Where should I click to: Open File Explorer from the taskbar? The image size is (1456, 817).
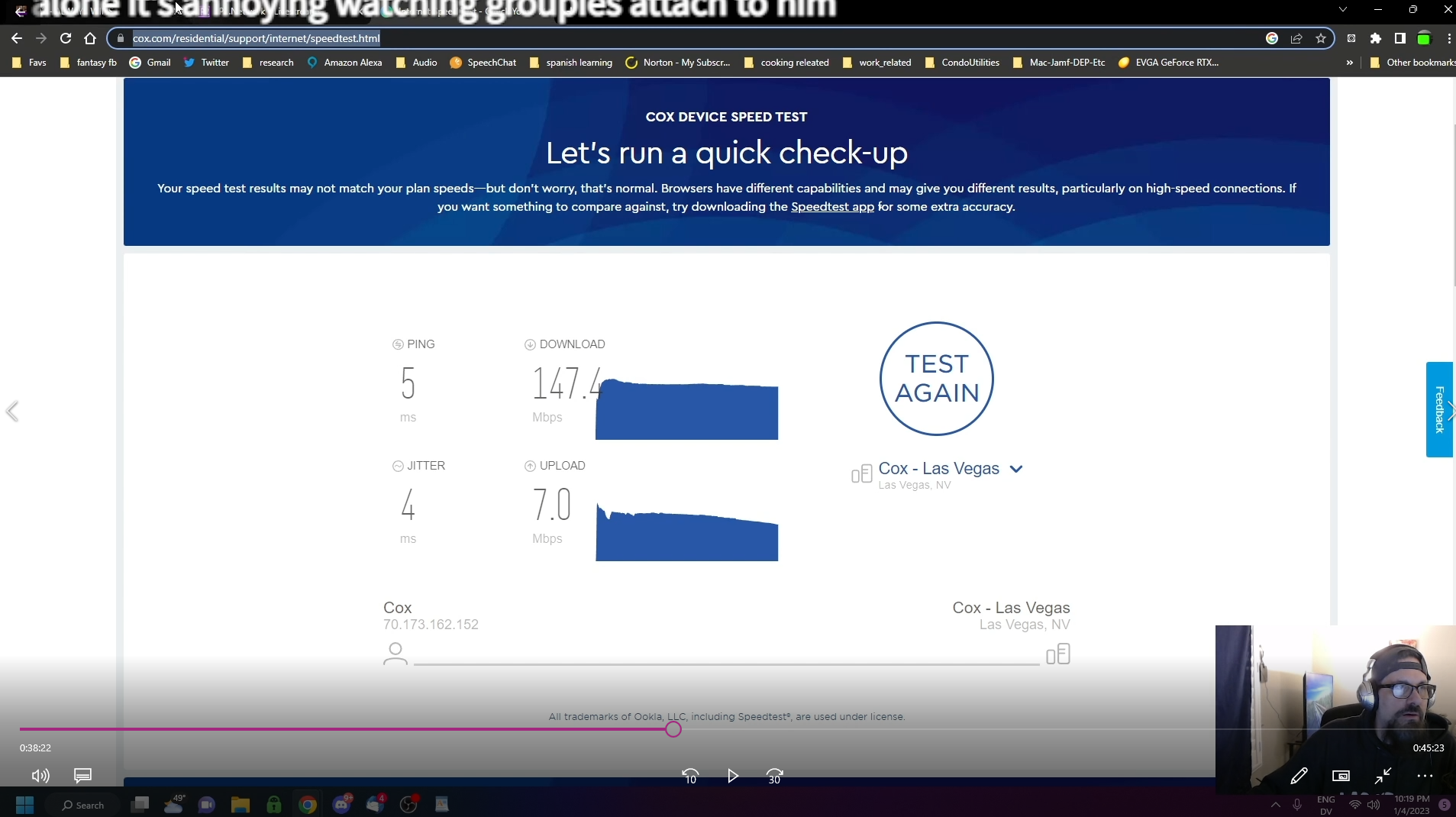coord(241,805)
